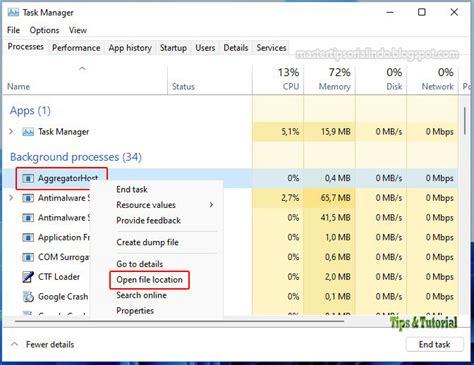Click the Application Frame Host process icon
Viewport: 474px width, 365px height.
[28, 238]
